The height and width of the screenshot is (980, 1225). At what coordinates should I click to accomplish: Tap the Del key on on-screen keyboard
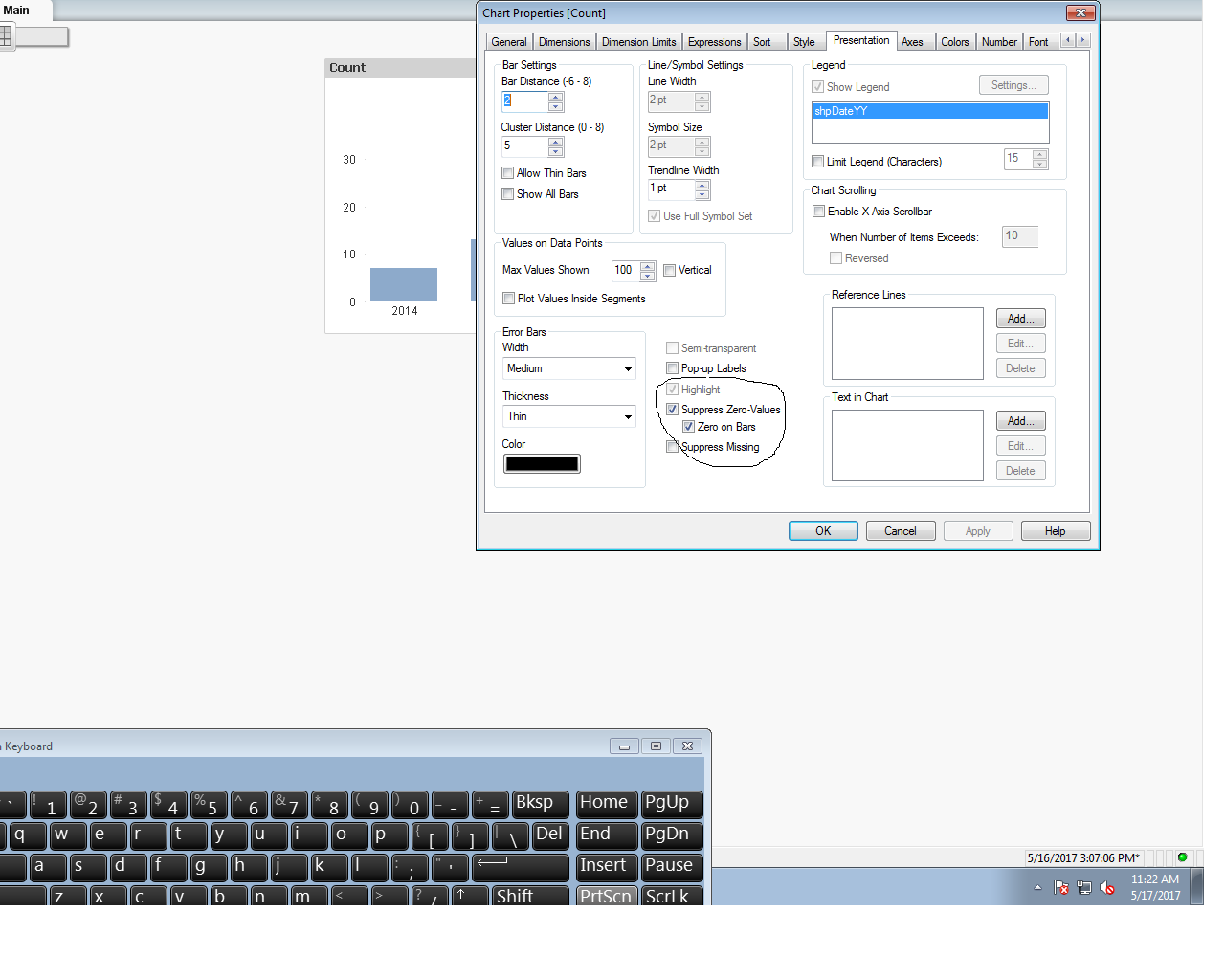click(x=550, y=835)
